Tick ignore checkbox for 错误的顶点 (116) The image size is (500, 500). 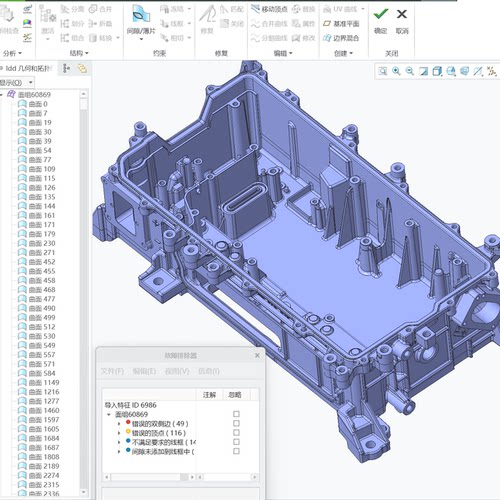pos(236,433)
